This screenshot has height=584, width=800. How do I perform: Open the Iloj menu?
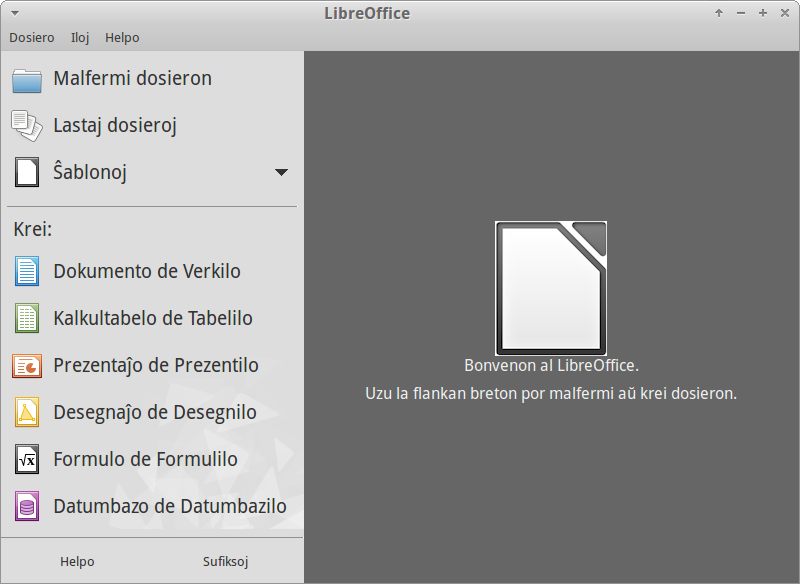(80, 38)
